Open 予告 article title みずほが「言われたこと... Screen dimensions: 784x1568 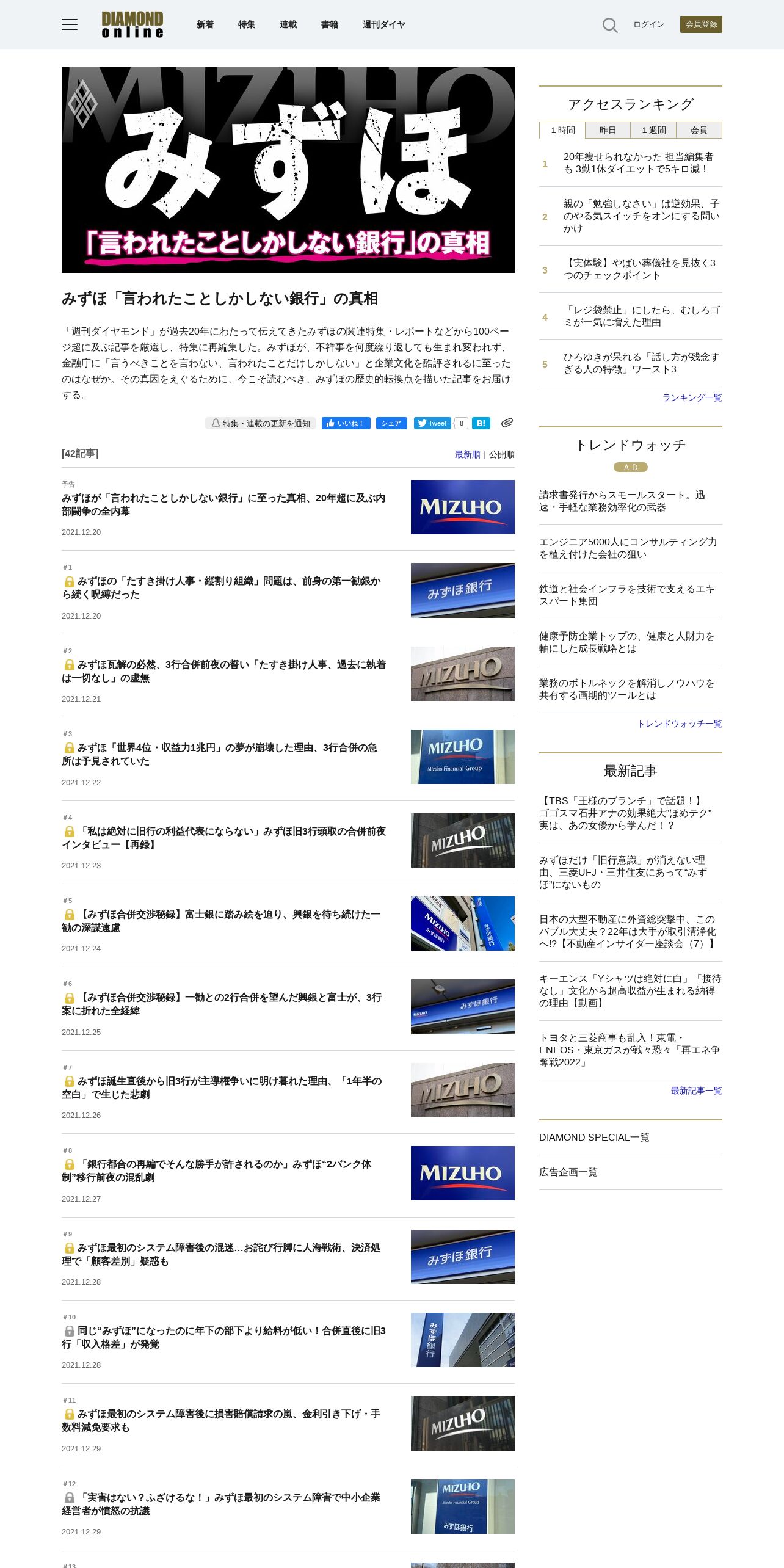click(223, 505)
